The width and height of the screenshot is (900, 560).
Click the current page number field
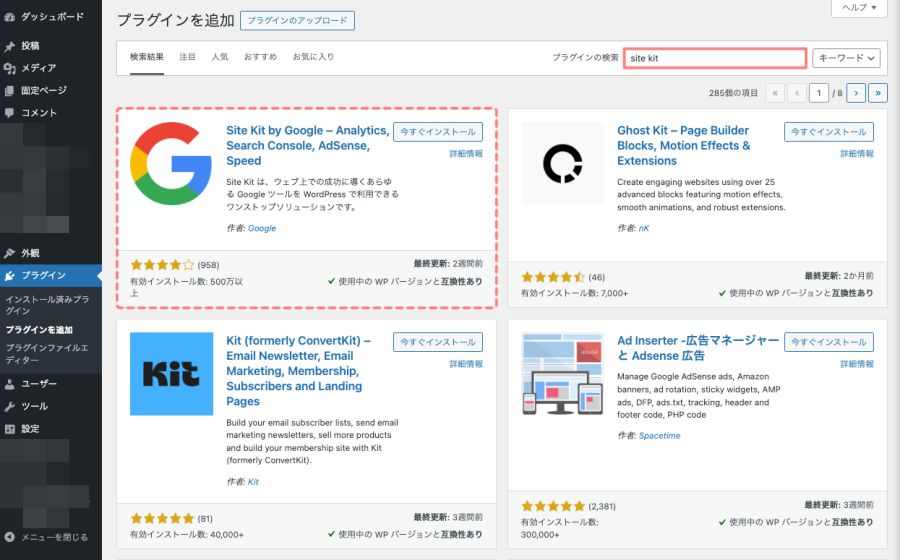coord(819,93)
